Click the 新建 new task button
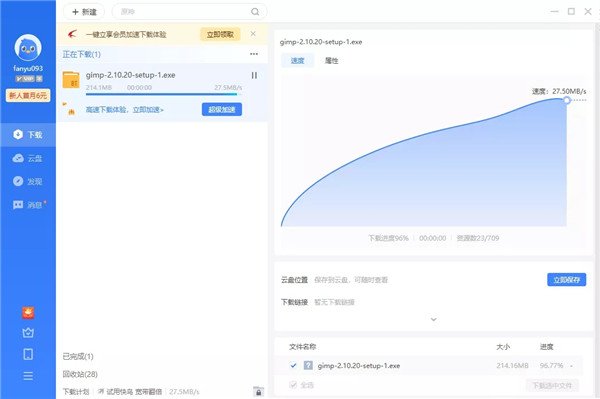600x399 pixels. (x=84, y=12)
